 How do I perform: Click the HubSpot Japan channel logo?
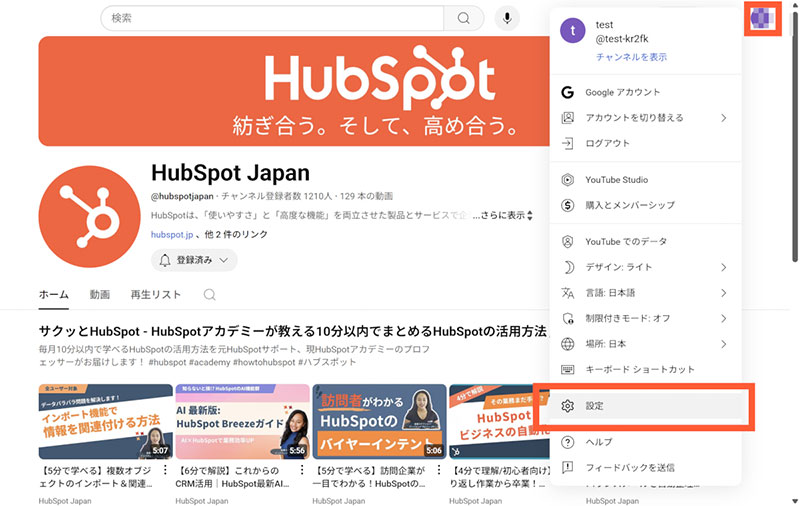(x=89, y=216)
